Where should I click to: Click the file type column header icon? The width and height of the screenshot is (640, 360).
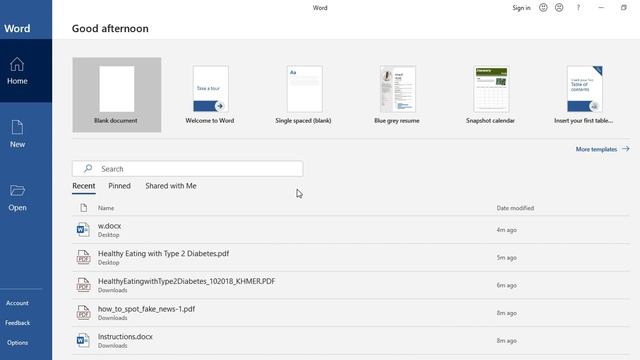[84, 208]
